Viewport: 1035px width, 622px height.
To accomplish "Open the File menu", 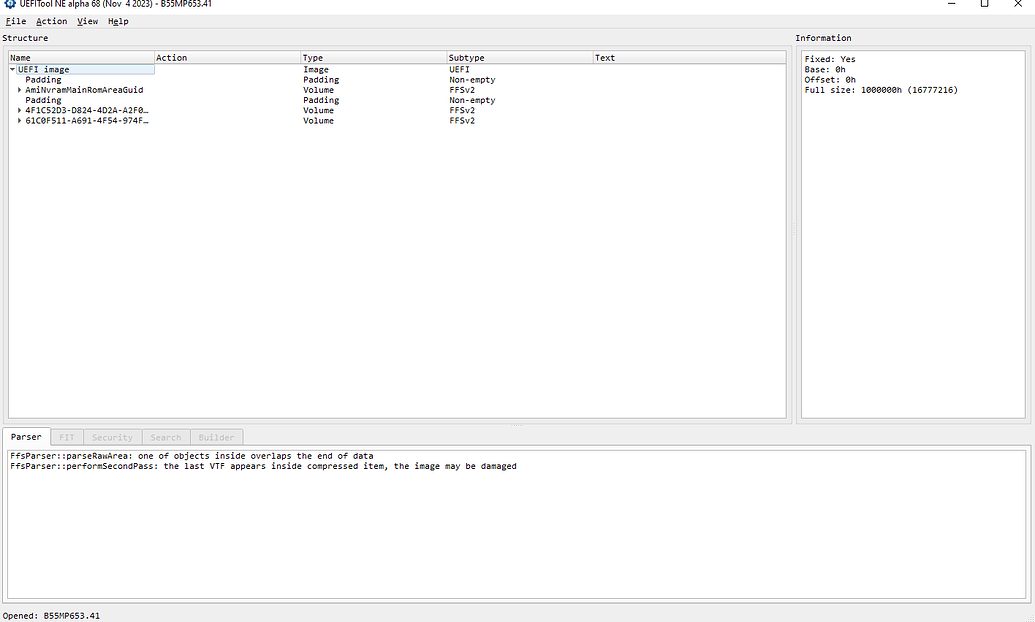I will coord(15,20).
